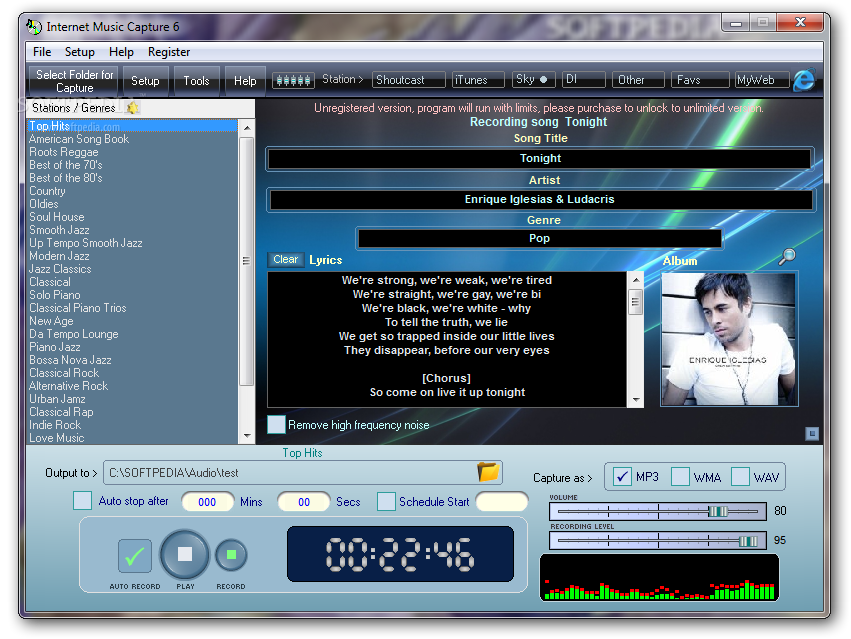851x639 pixels.
Task: Click the Song Title field Tonight
Action: (539, 159)
